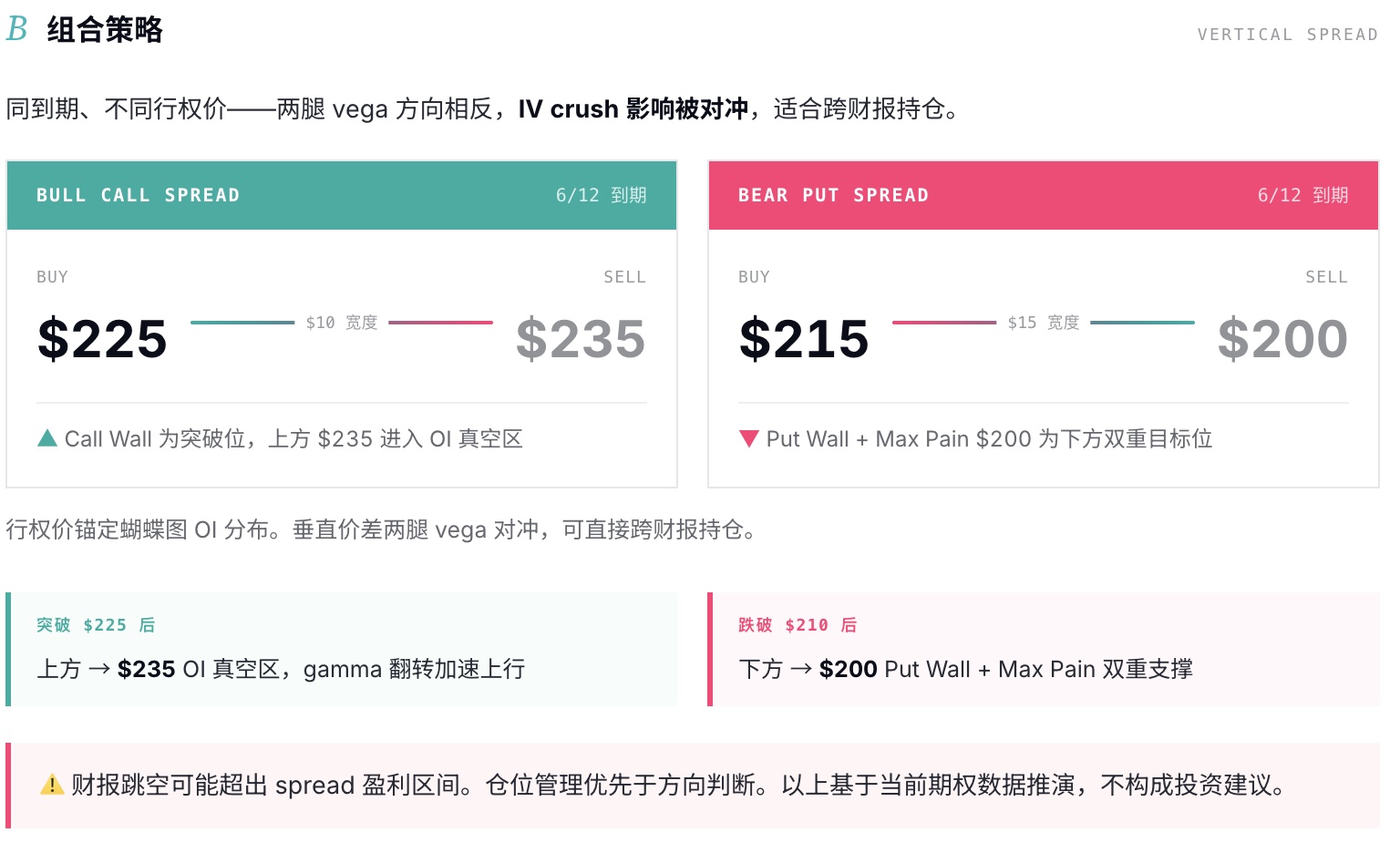Click the $200 sell strike price

point(1282,338)
